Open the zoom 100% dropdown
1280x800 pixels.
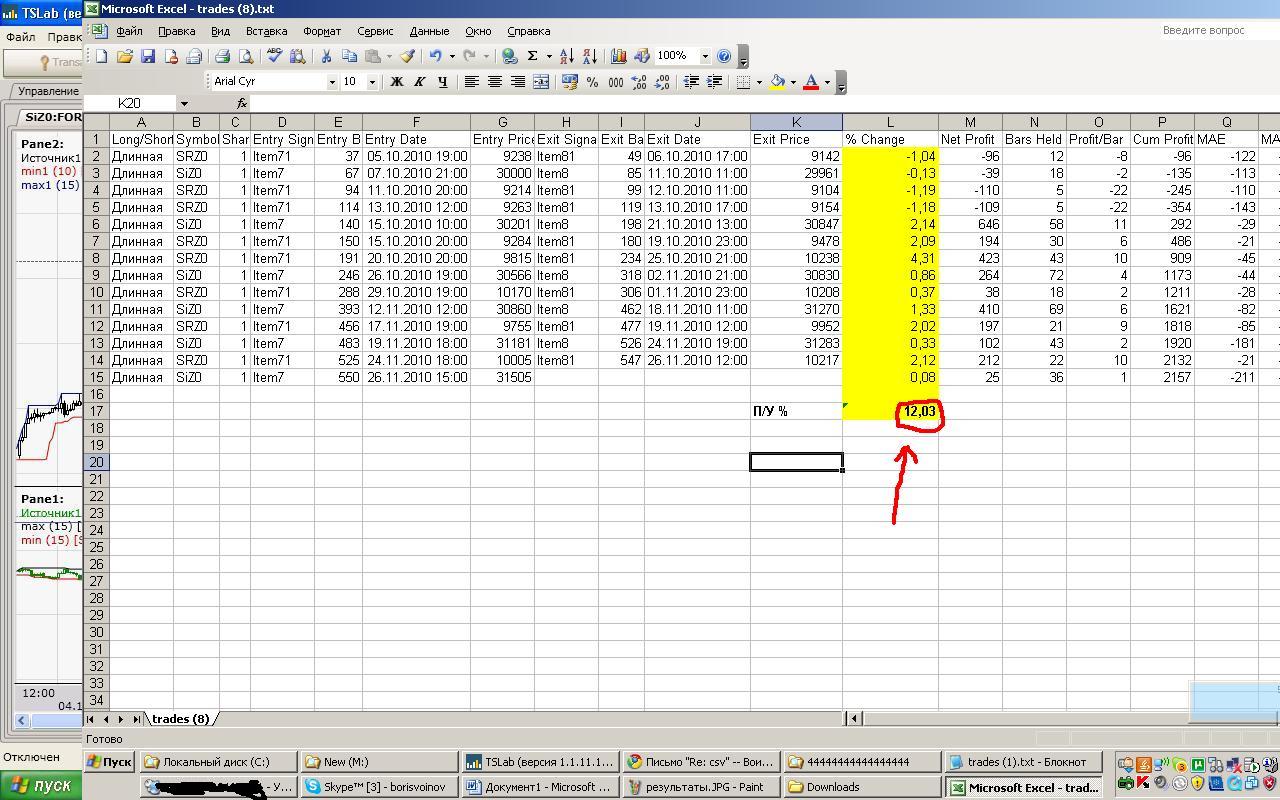(x=704, y=57)
